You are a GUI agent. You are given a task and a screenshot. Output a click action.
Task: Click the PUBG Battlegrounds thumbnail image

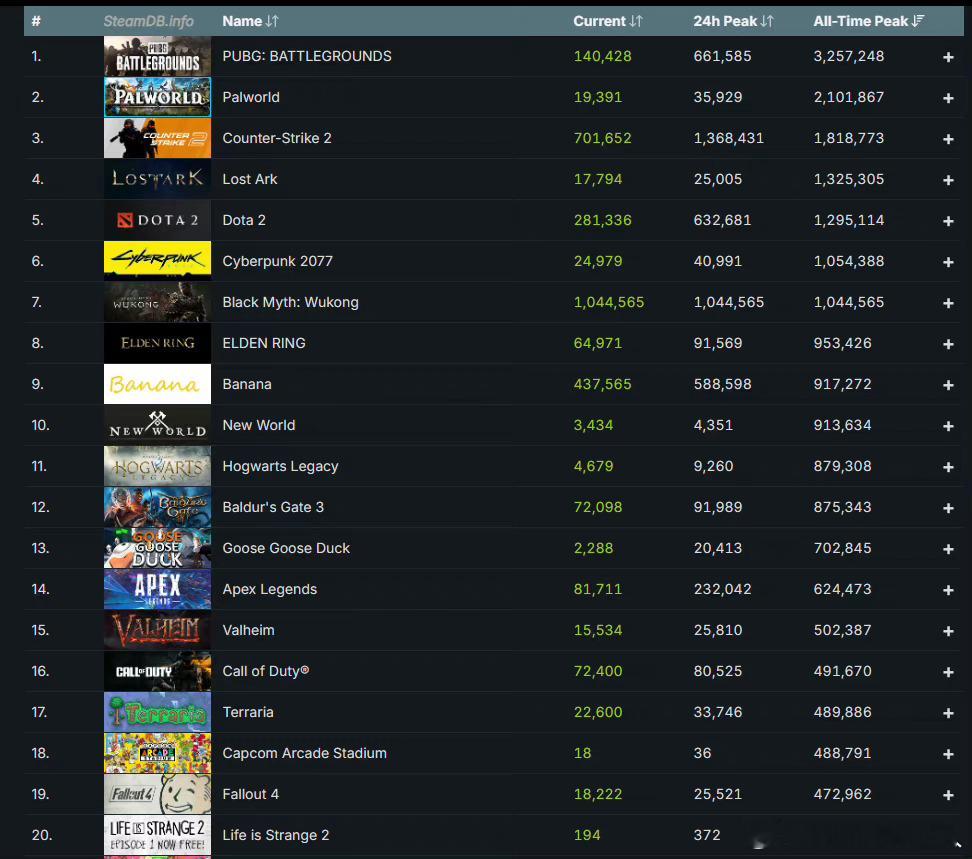point(157,56)
